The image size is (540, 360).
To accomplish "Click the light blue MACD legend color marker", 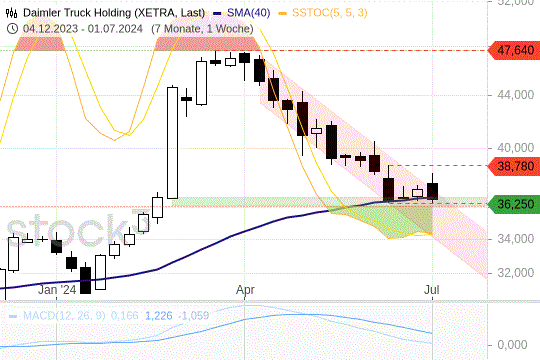I will (x=13, y=316).
